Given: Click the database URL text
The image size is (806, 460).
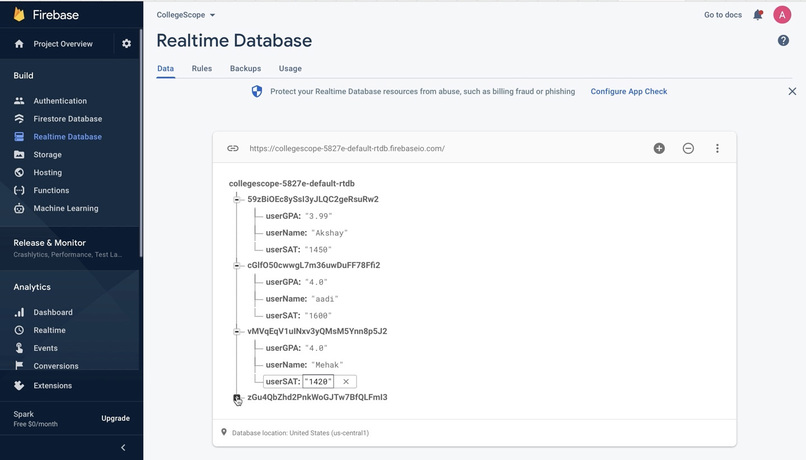Looking at the screenshot, I should (347, 149).
